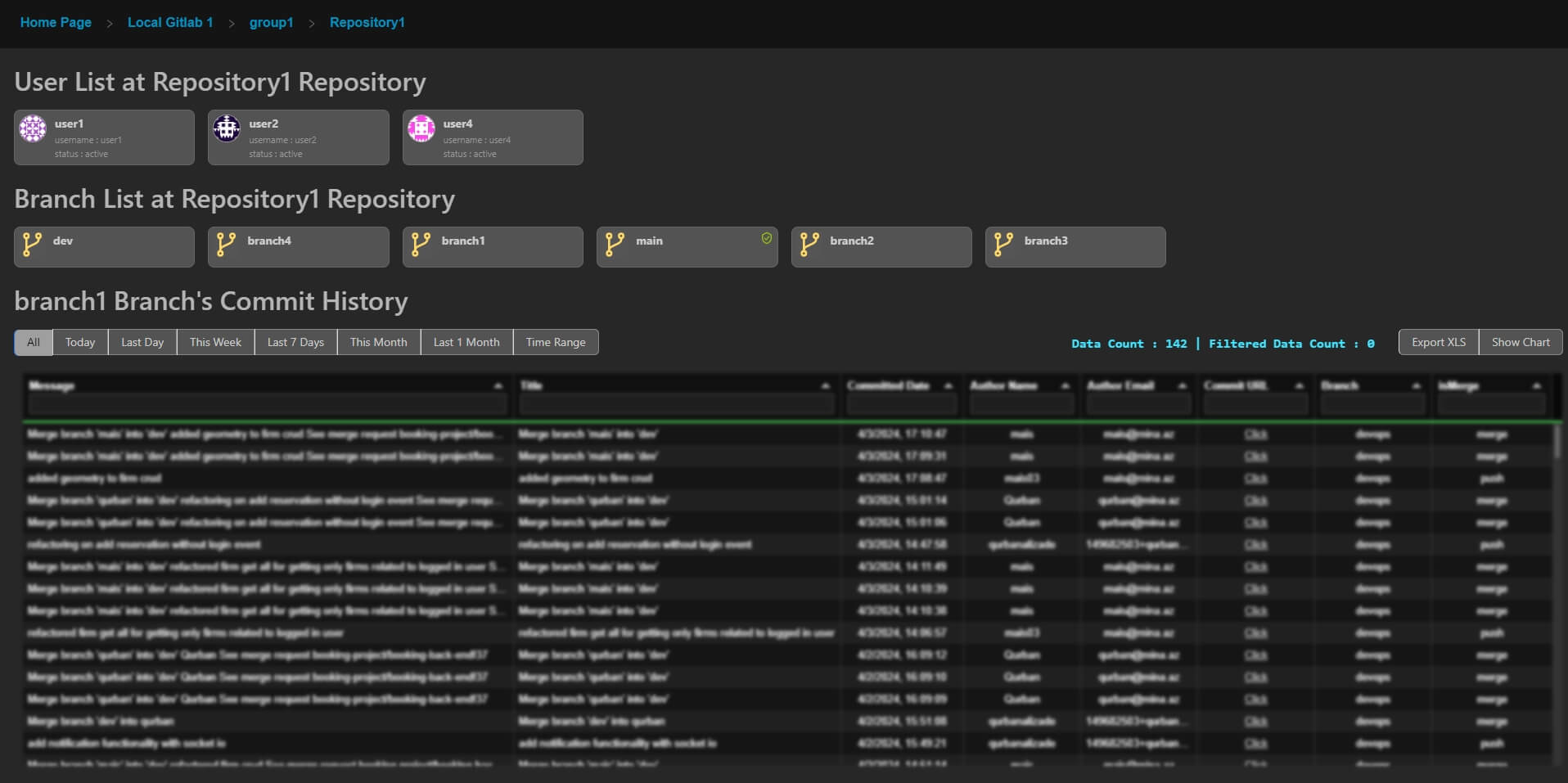Open the Time Range filter
Viewport: 1568px width, 783px height.
pos(556,342)
